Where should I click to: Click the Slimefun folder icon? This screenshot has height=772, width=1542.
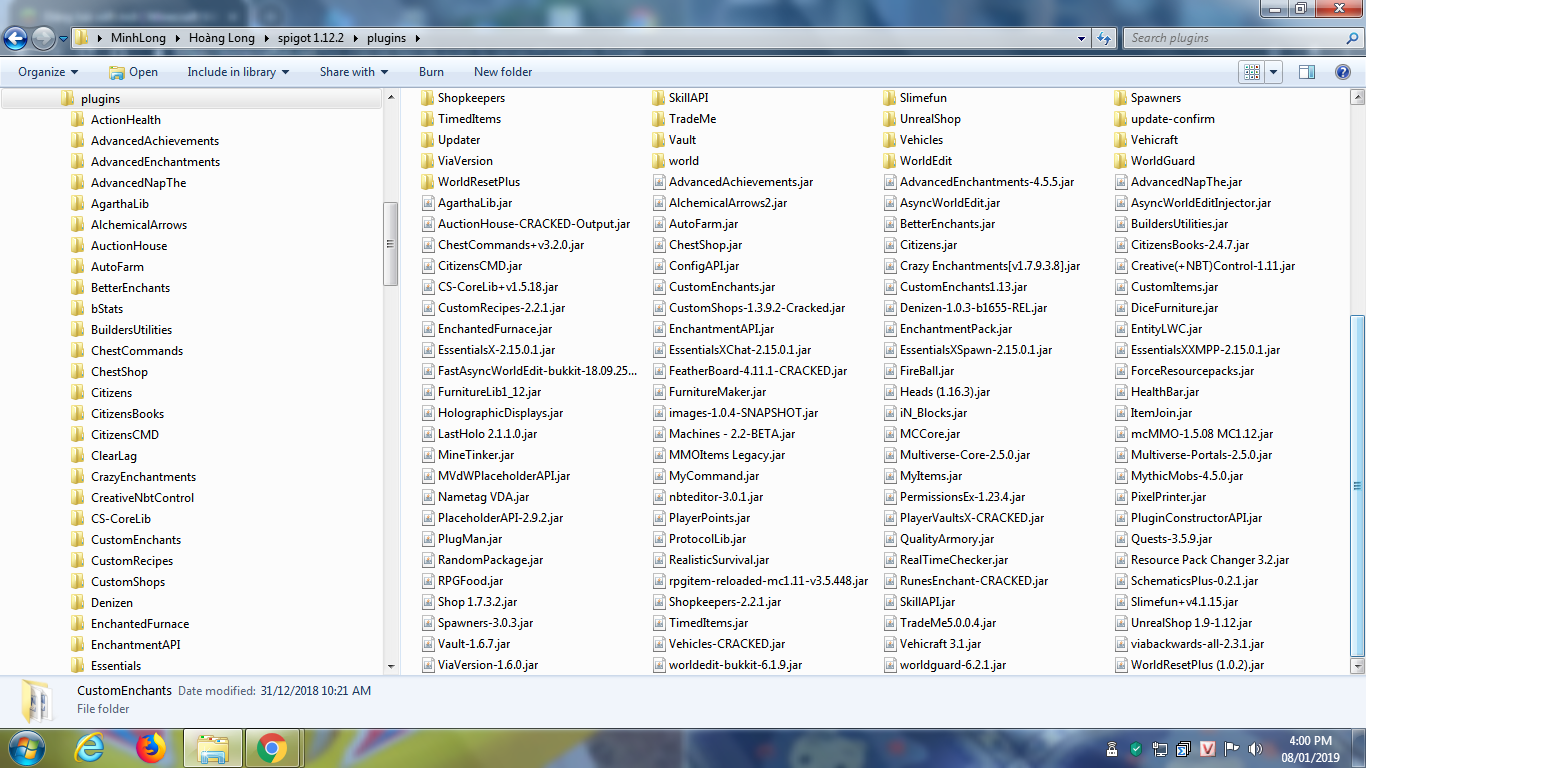pyautogui.click(x=890, y=98)
